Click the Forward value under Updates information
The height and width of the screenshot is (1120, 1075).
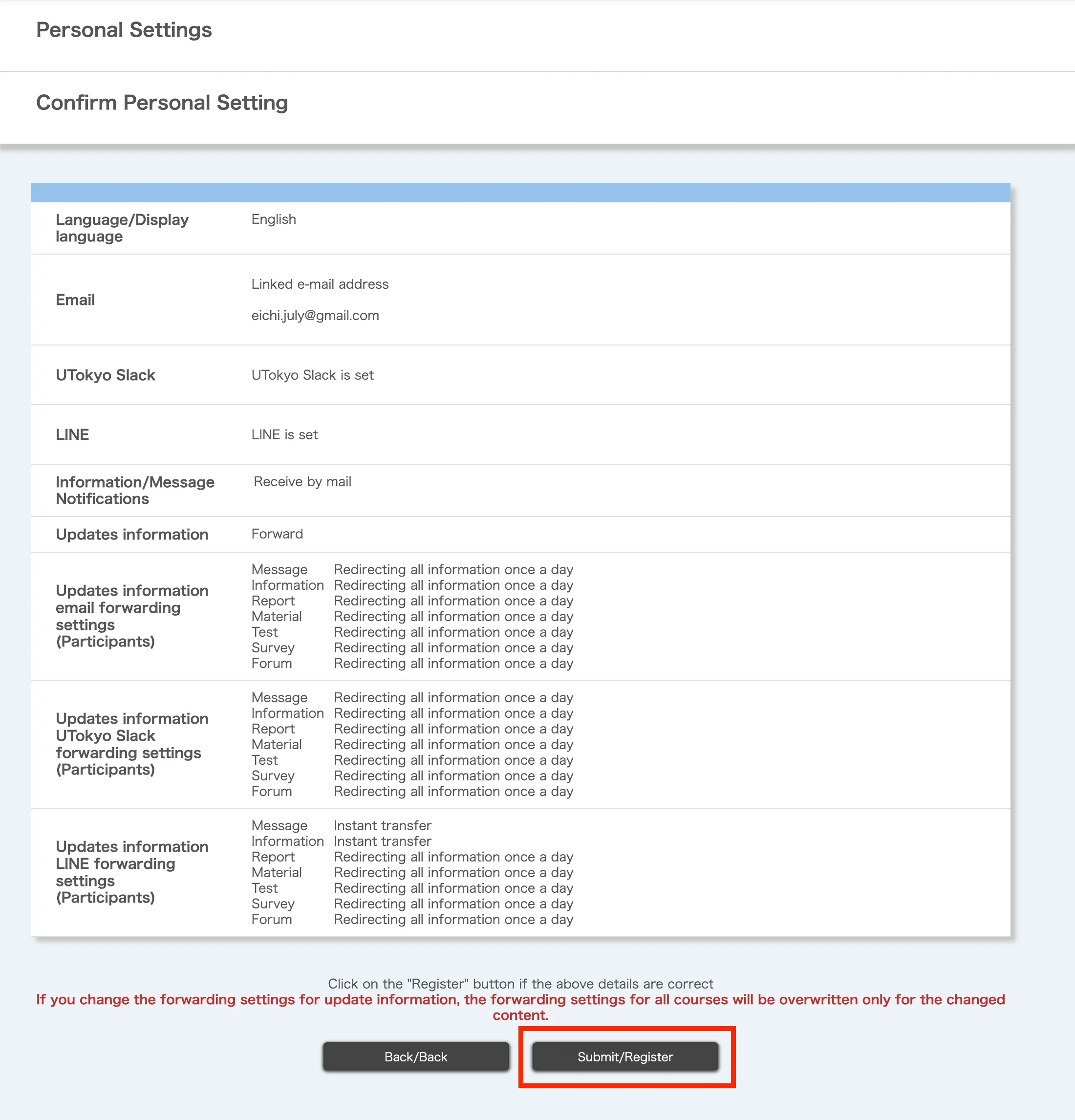click(x=277, y=534)
